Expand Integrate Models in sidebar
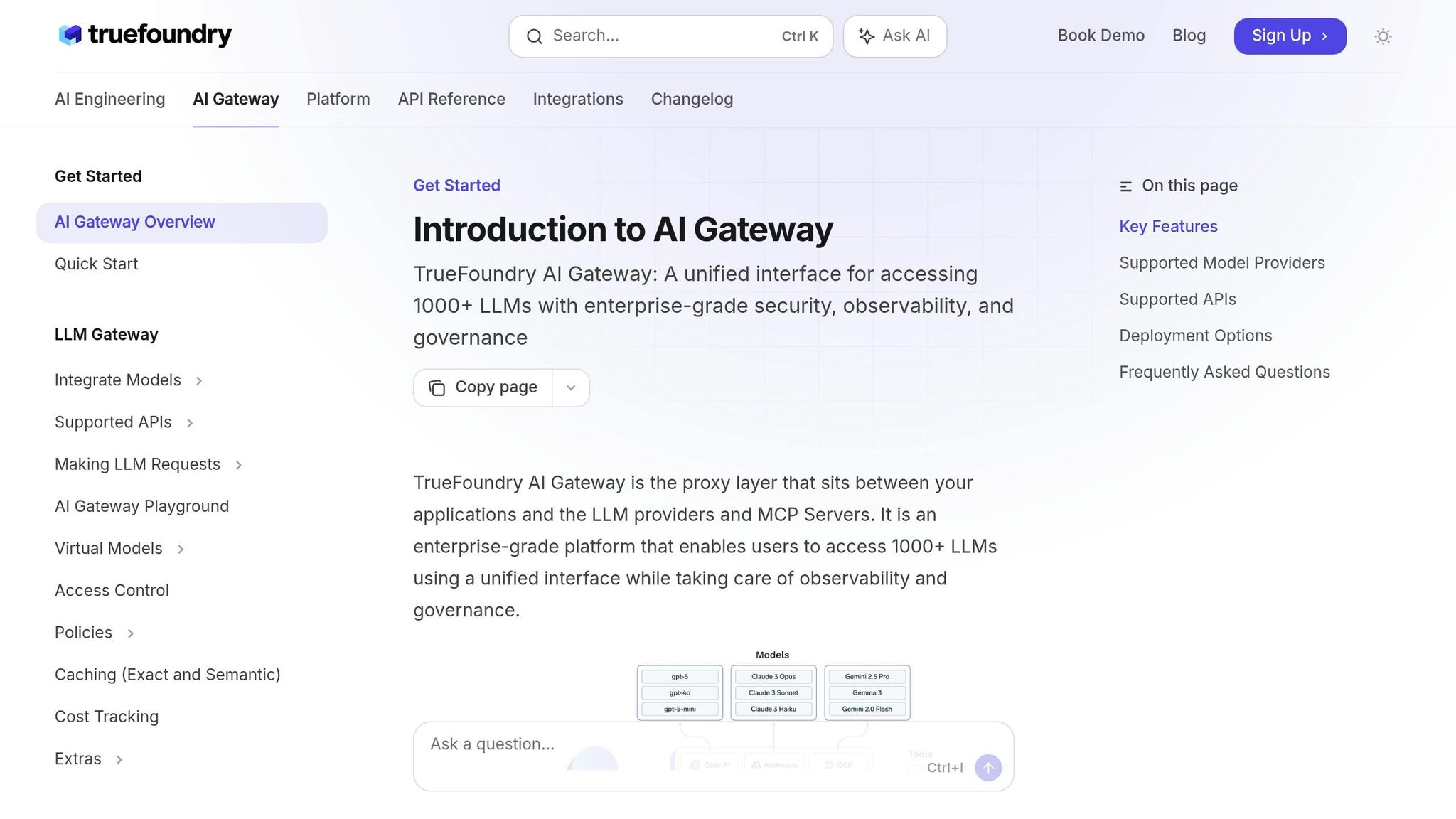 point(199,381)
